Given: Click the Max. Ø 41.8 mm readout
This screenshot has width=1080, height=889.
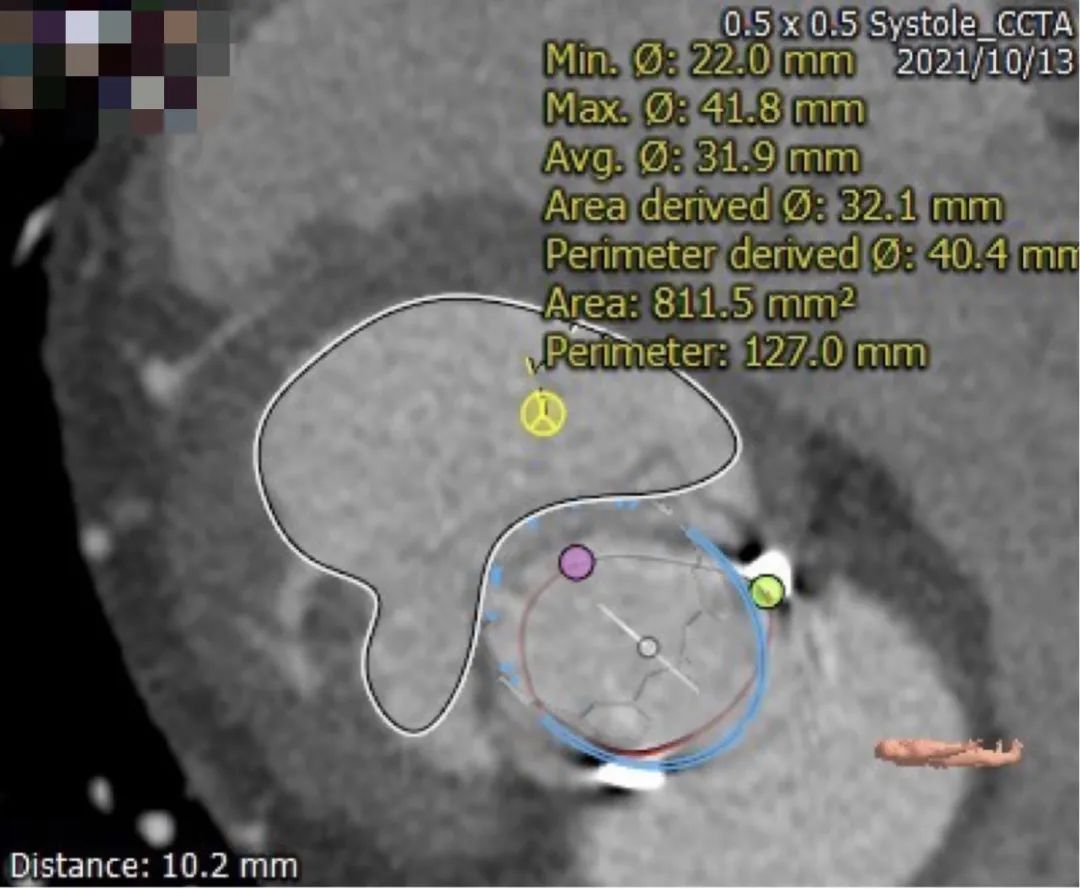Looking at the screenshot, I should pyautogui.click(x=703, y=109).
